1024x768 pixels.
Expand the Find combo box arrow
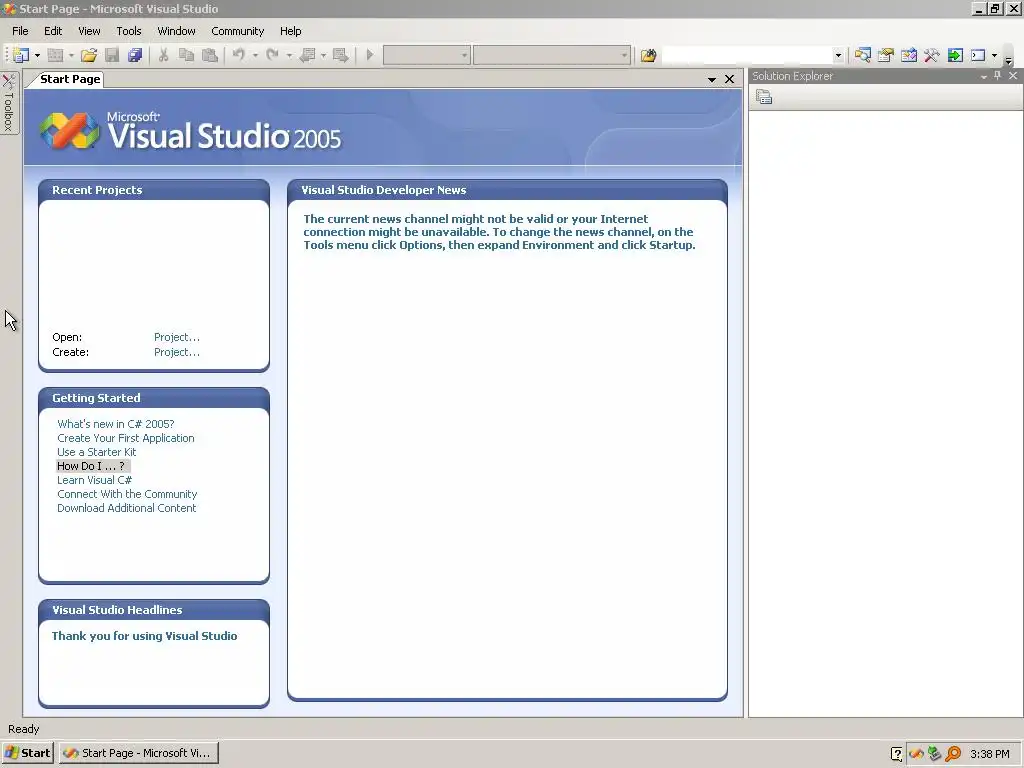(839, 56)
